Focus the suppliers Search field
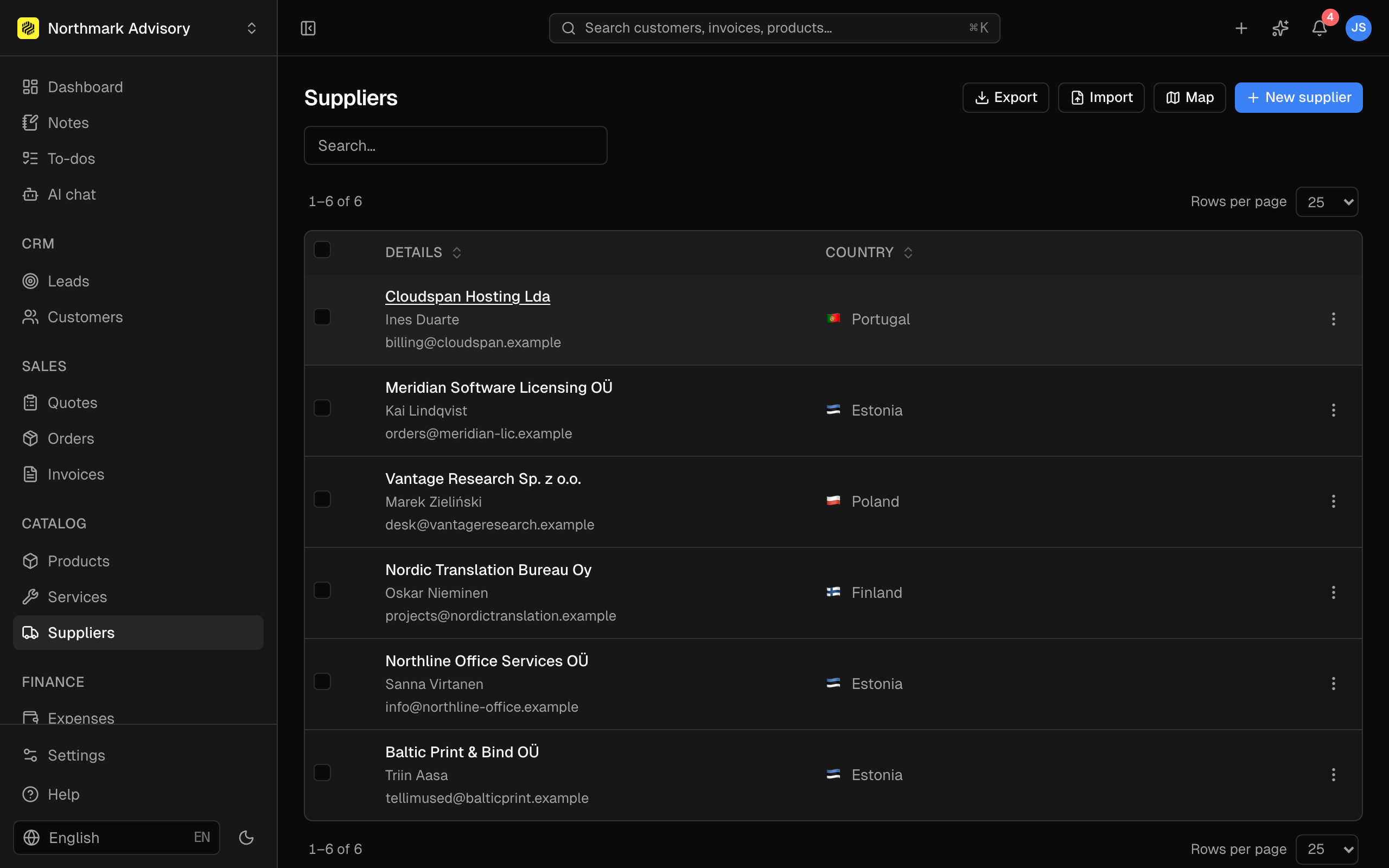Viewport: 1389px width, 868px height. tap(455, 145)
